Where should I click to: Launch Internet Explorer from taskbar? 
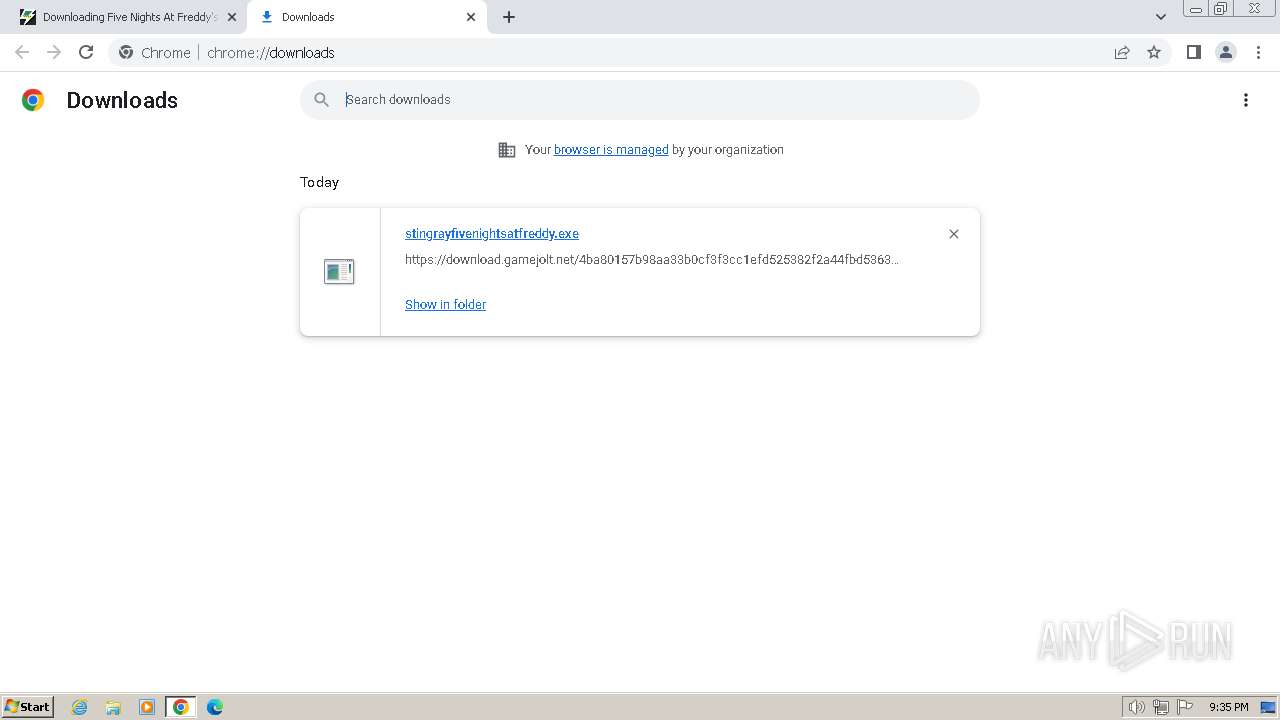point(80,707)
